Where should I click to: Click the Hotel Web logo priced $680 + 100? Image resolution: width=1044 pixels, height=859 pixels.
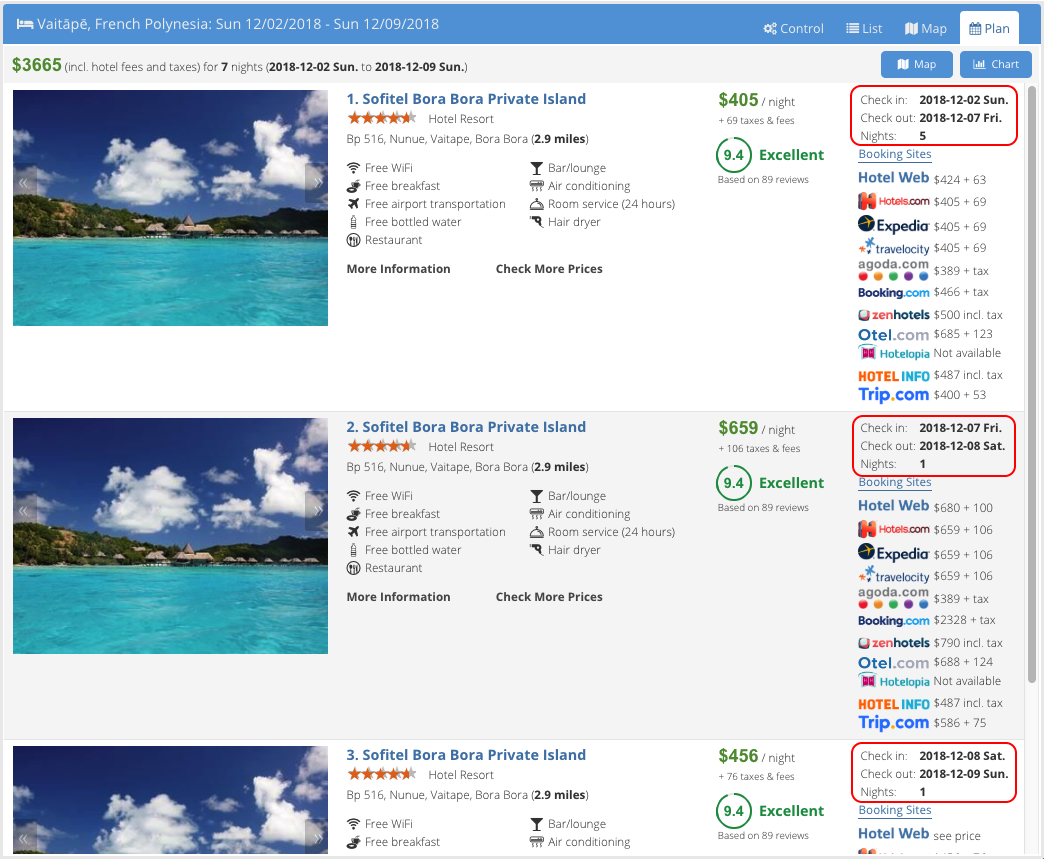pyautogui.click(x=894, y=506)
